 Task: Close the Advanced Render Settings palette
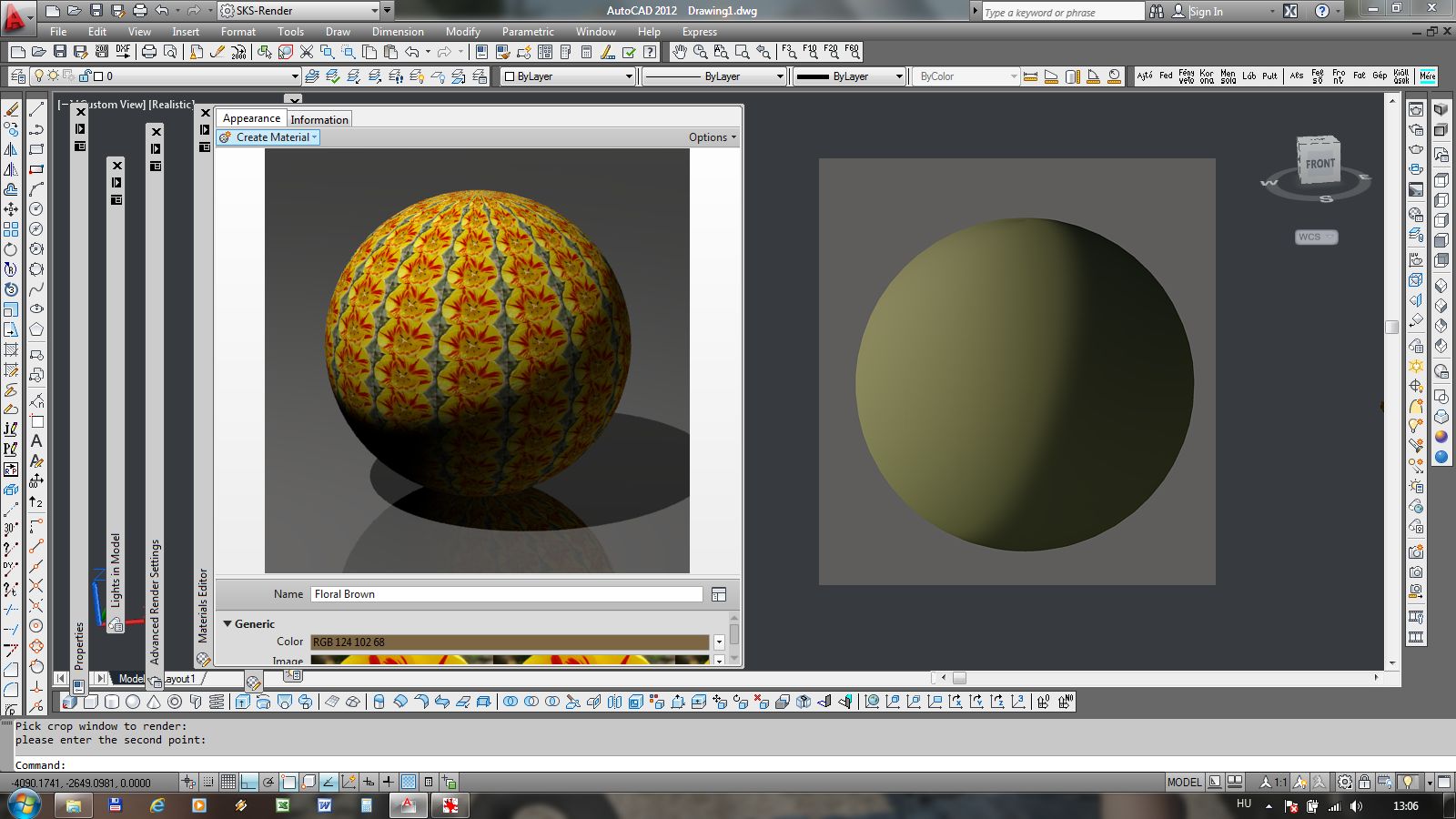click(156, 132)
